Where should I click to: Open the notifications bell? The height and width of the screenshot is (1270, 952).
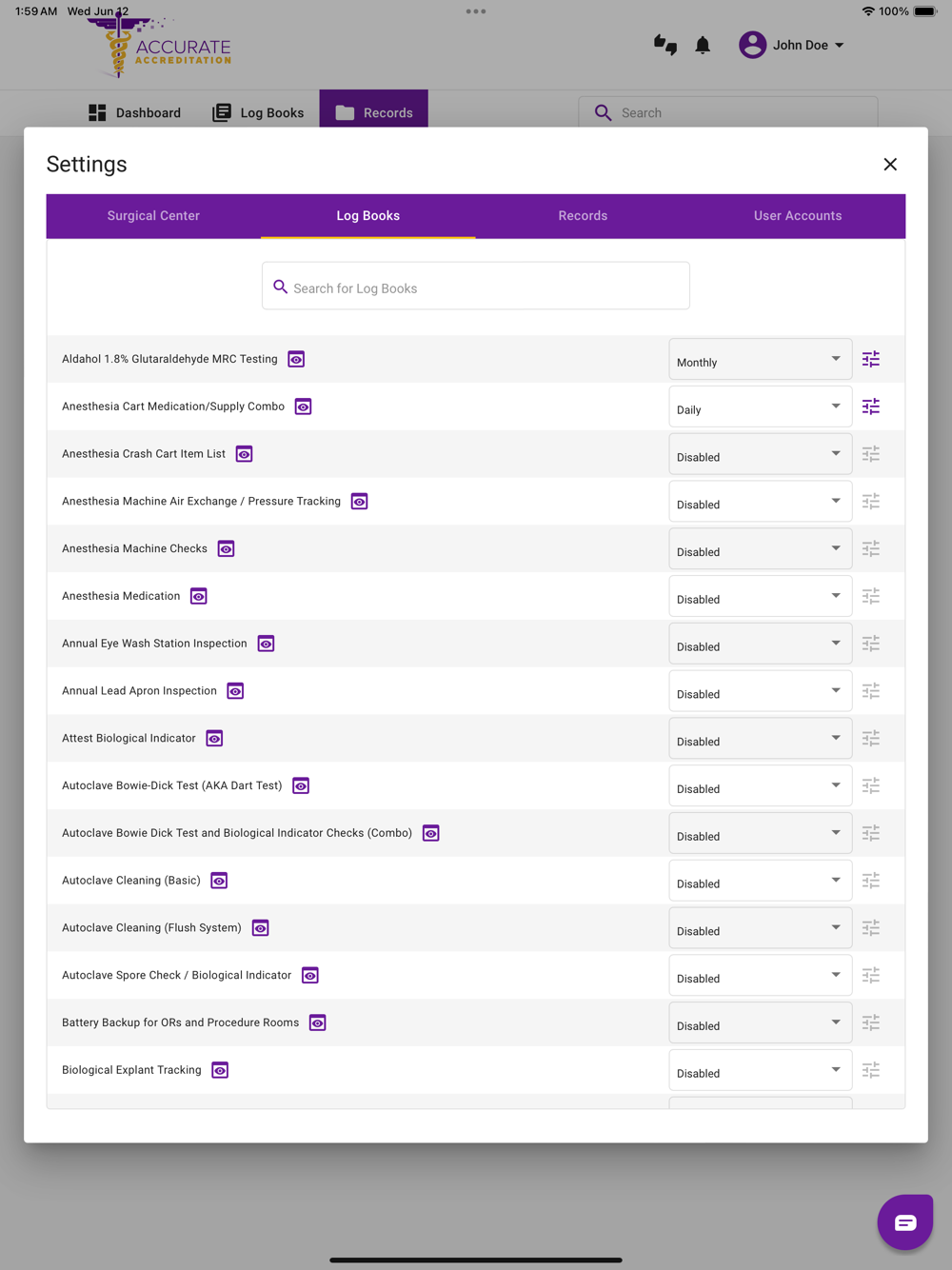pos(703,45)
